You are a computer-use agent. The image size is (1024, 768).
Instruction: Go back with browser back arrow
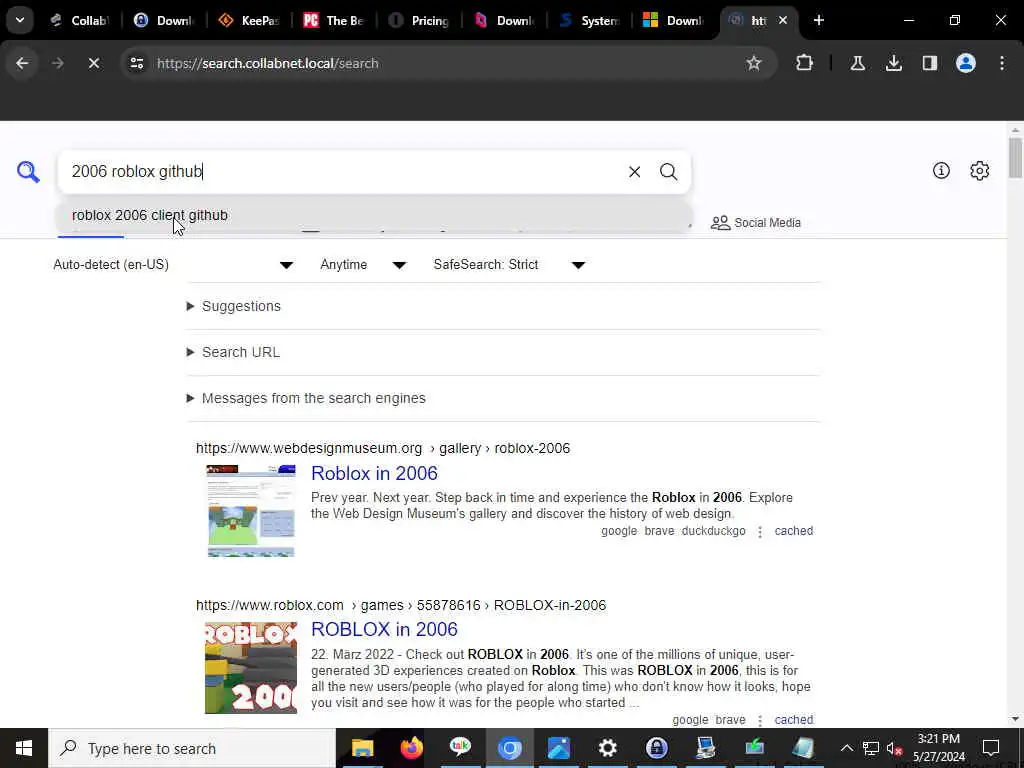click(23, 63)
